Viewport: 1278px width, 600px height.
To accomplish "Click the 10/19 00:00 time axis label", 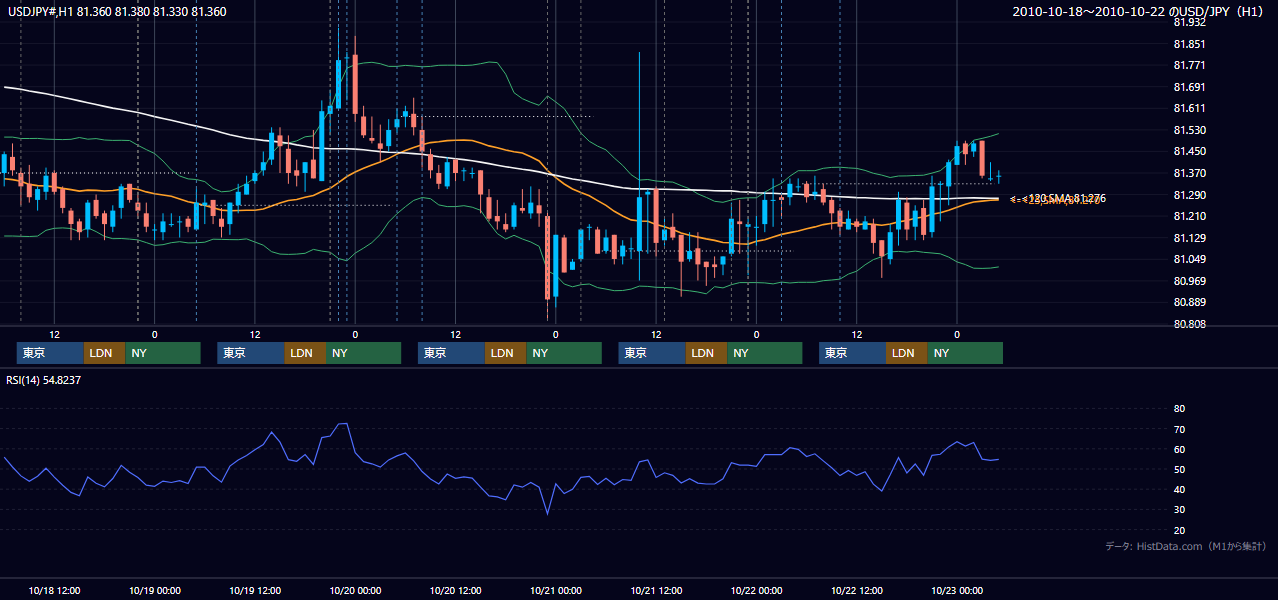I will tap(154, 590).
